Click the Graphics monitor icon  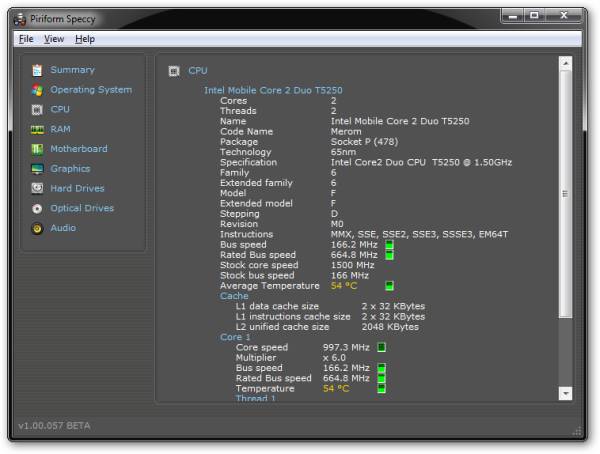point(37,169)
